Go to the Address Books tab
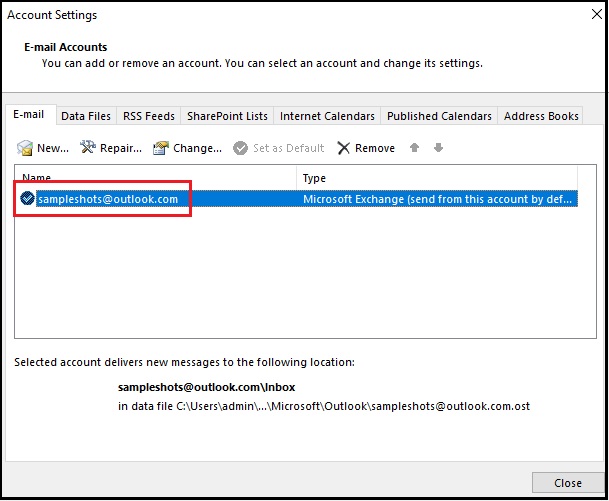609x501 pixels. (541, 116)
